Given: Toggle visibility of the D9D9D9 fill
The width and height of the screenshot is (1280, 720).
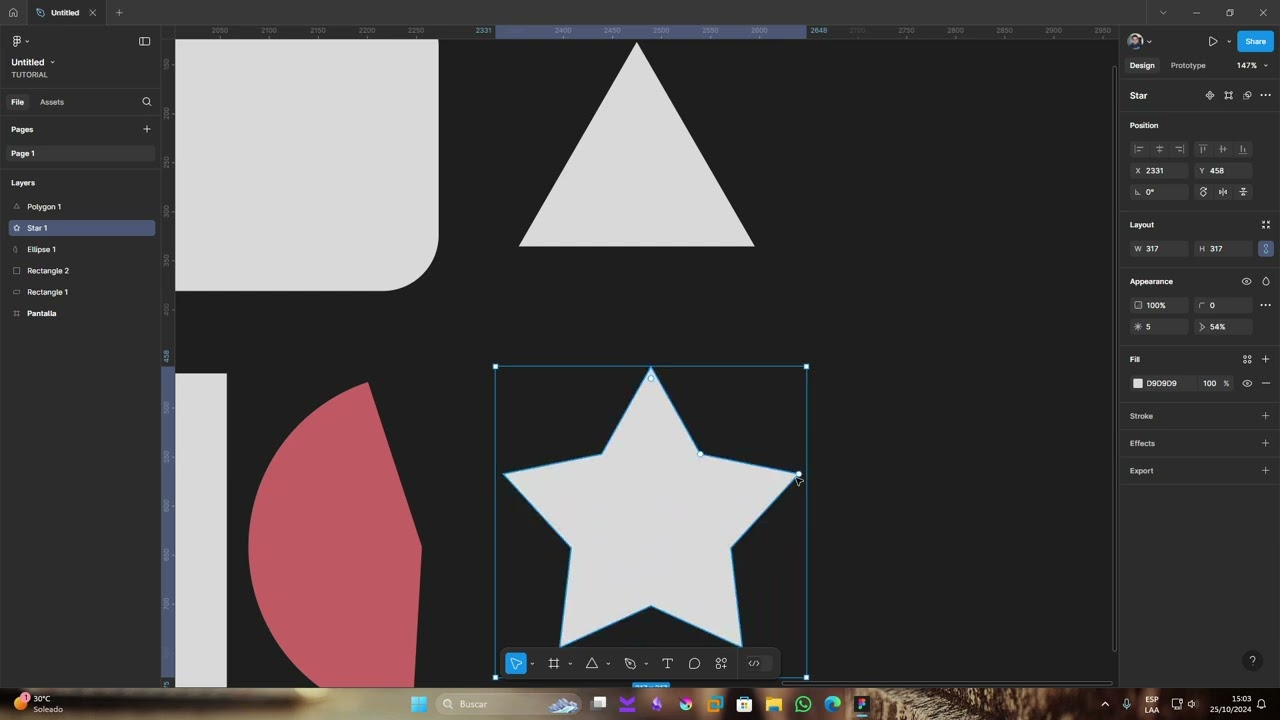Looking at the screenshot, I should pos(1247,384).
